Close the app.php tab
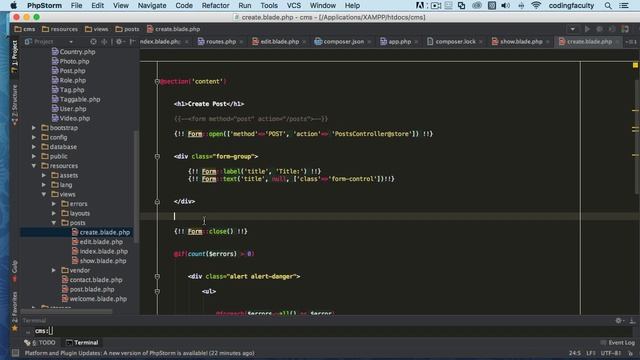Screen dimensions: 640x360 click(x=416, y=42)
